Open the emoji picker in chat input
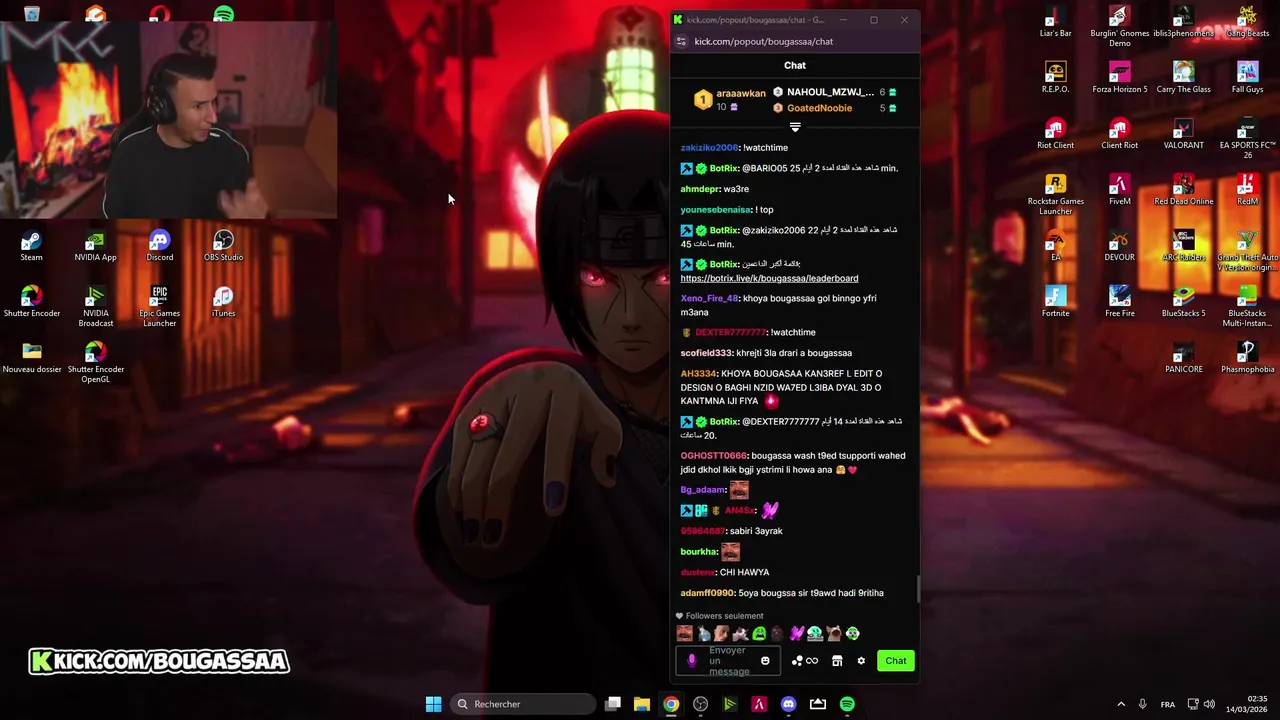The image size is (1280, 720). coord(765,661)
